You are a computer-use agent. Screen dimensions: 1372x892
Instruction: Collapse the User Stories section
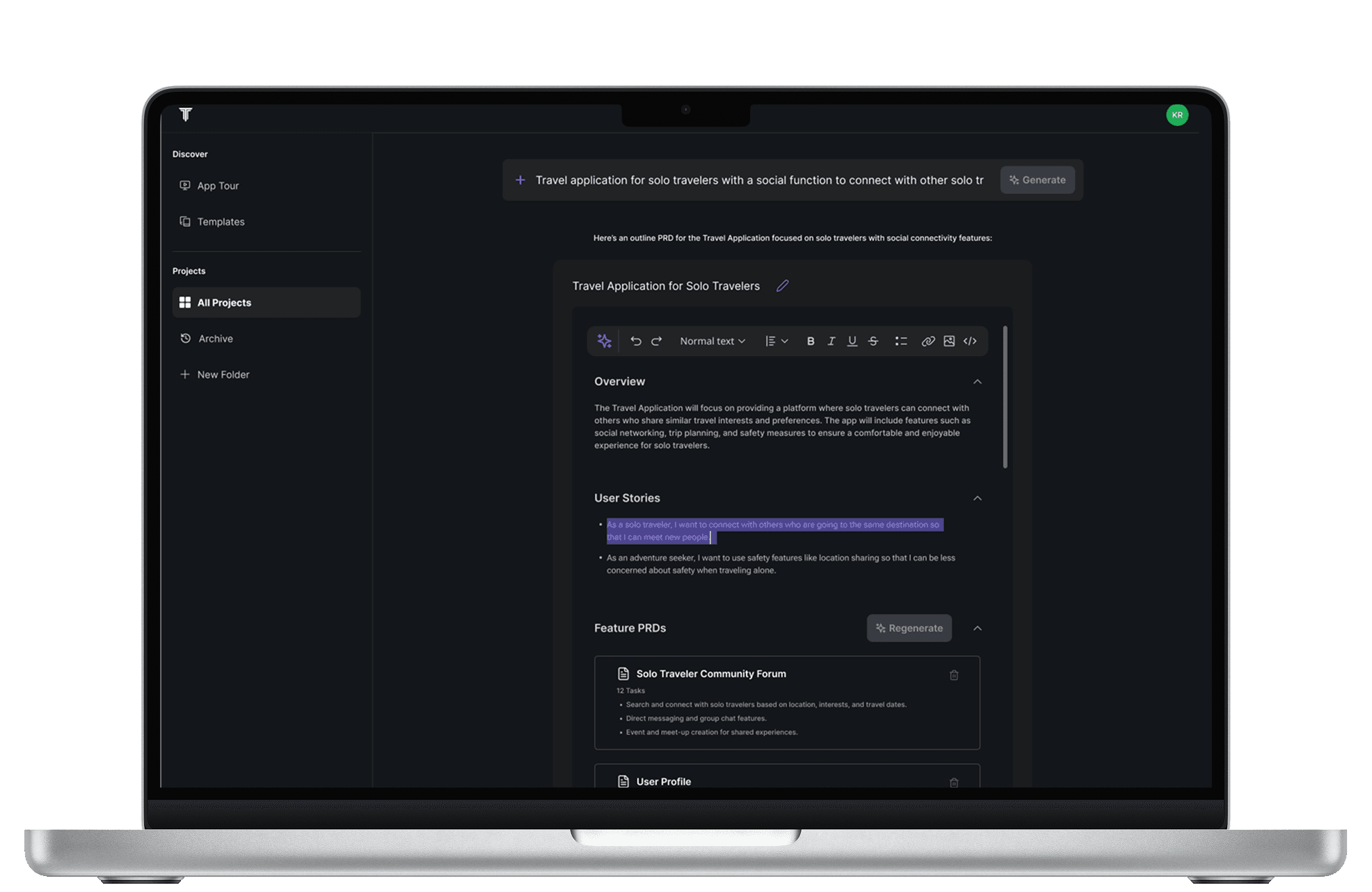click(x=977, y=498)
